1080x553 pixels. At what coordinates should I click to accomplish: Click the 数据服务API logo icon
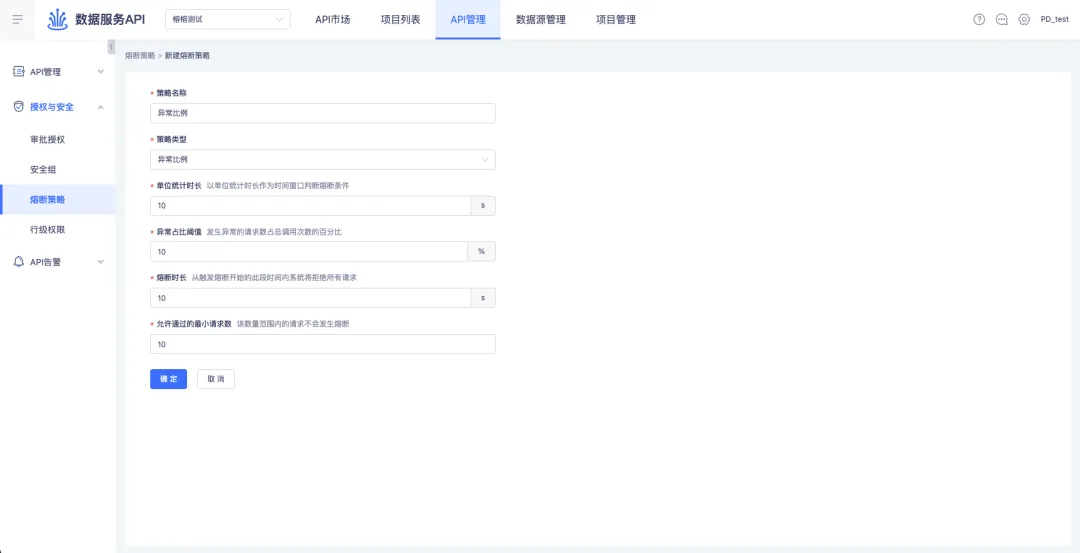tap(57, 19)
